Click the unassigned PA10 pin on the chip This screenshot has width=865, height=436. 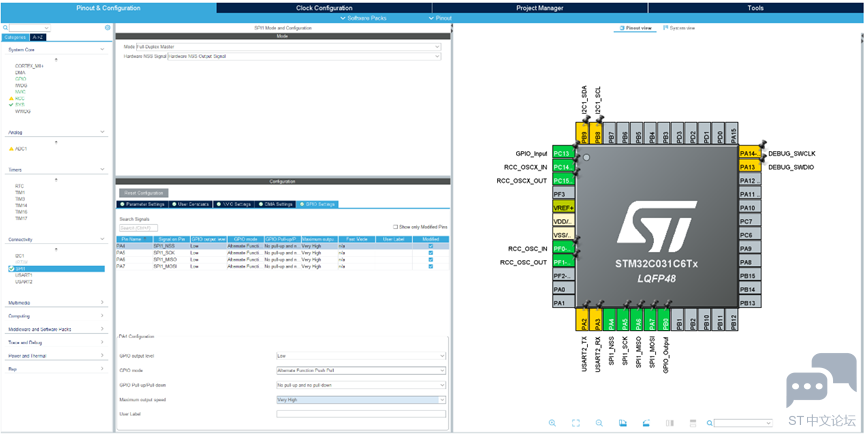coord(750,208)
